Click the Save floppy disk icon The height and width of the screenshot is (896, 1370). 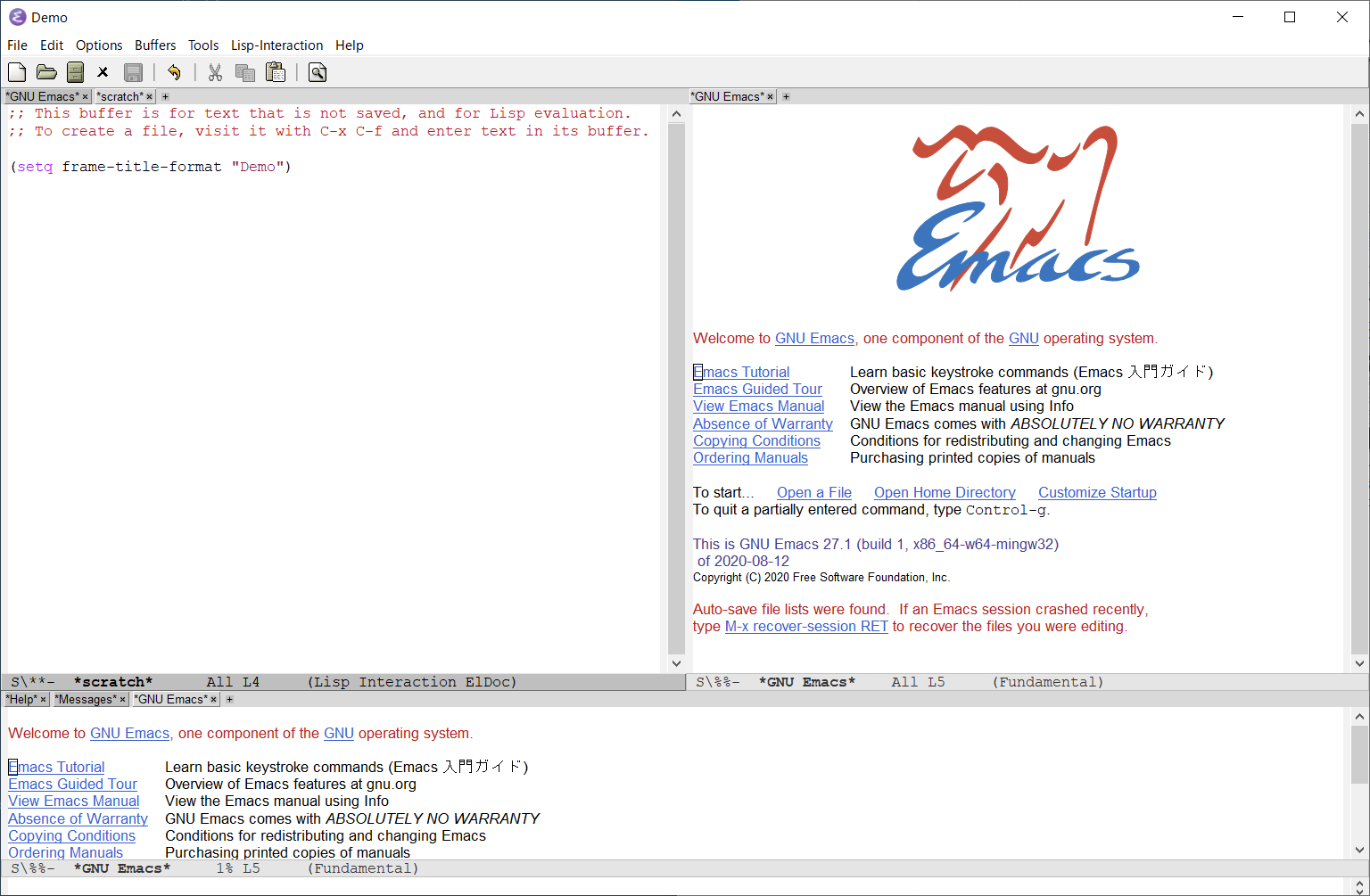pos(134,72)
